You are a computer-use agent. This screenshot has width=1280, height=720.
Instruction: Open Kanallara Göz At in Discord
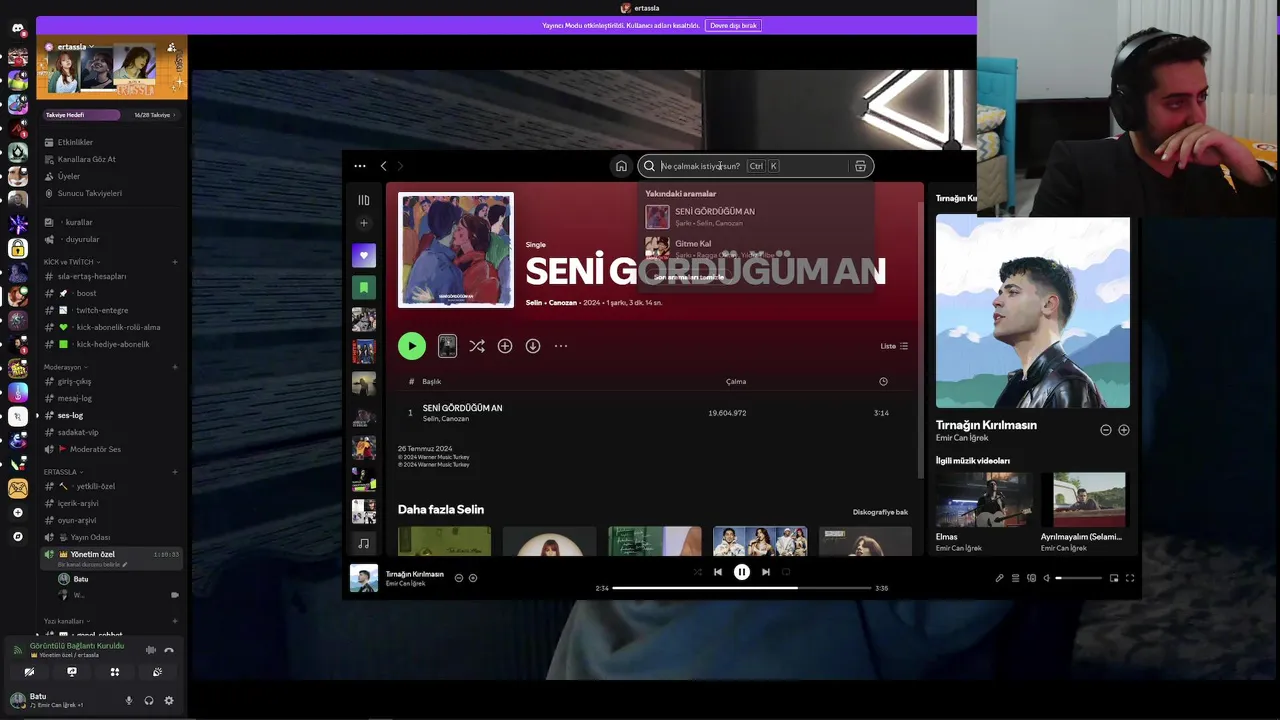[86, 160]
